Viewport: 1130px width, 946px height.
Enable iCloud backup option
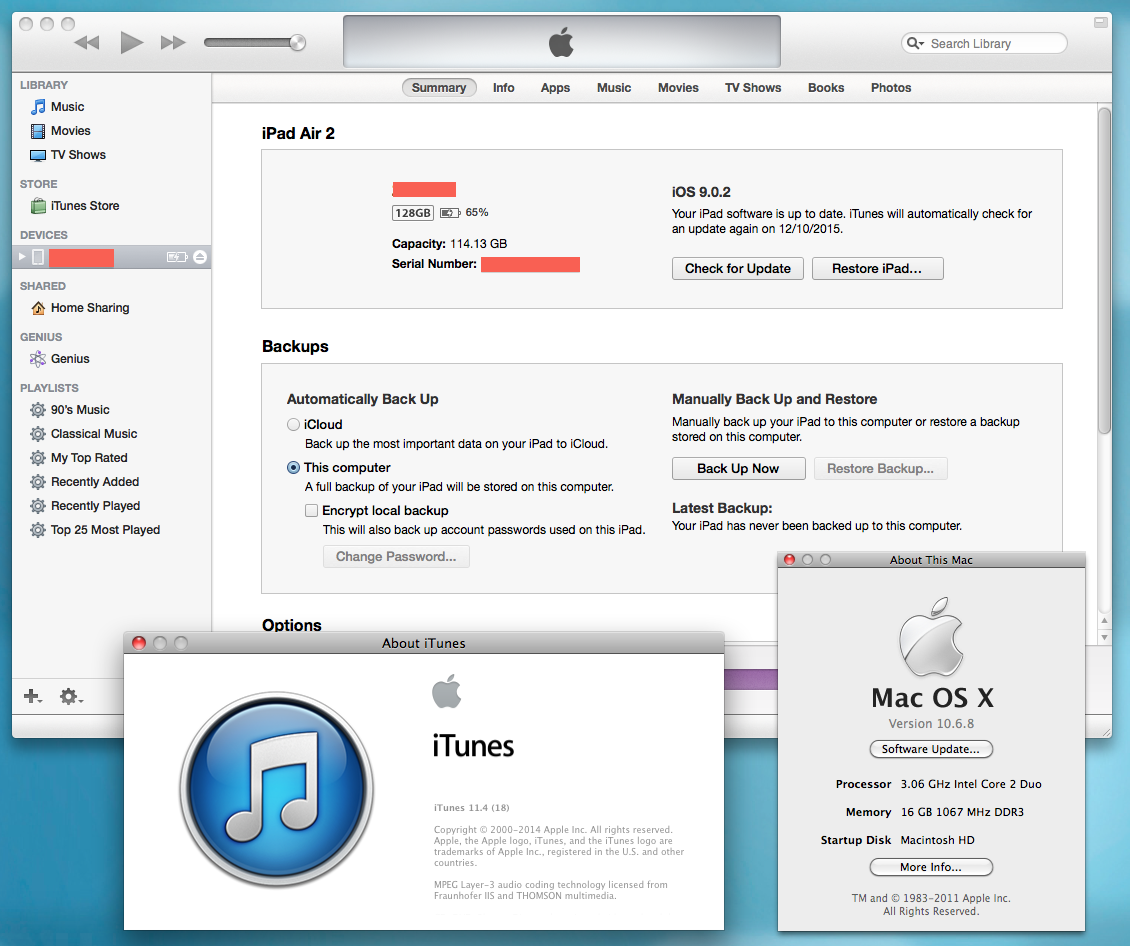click(293, 424)
